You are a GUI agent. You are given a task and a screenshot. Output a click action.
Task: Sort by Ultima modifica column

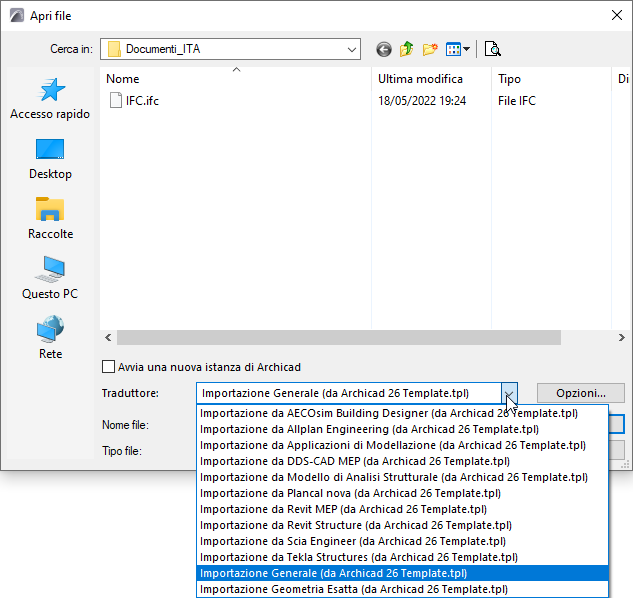tap(431, 79)
